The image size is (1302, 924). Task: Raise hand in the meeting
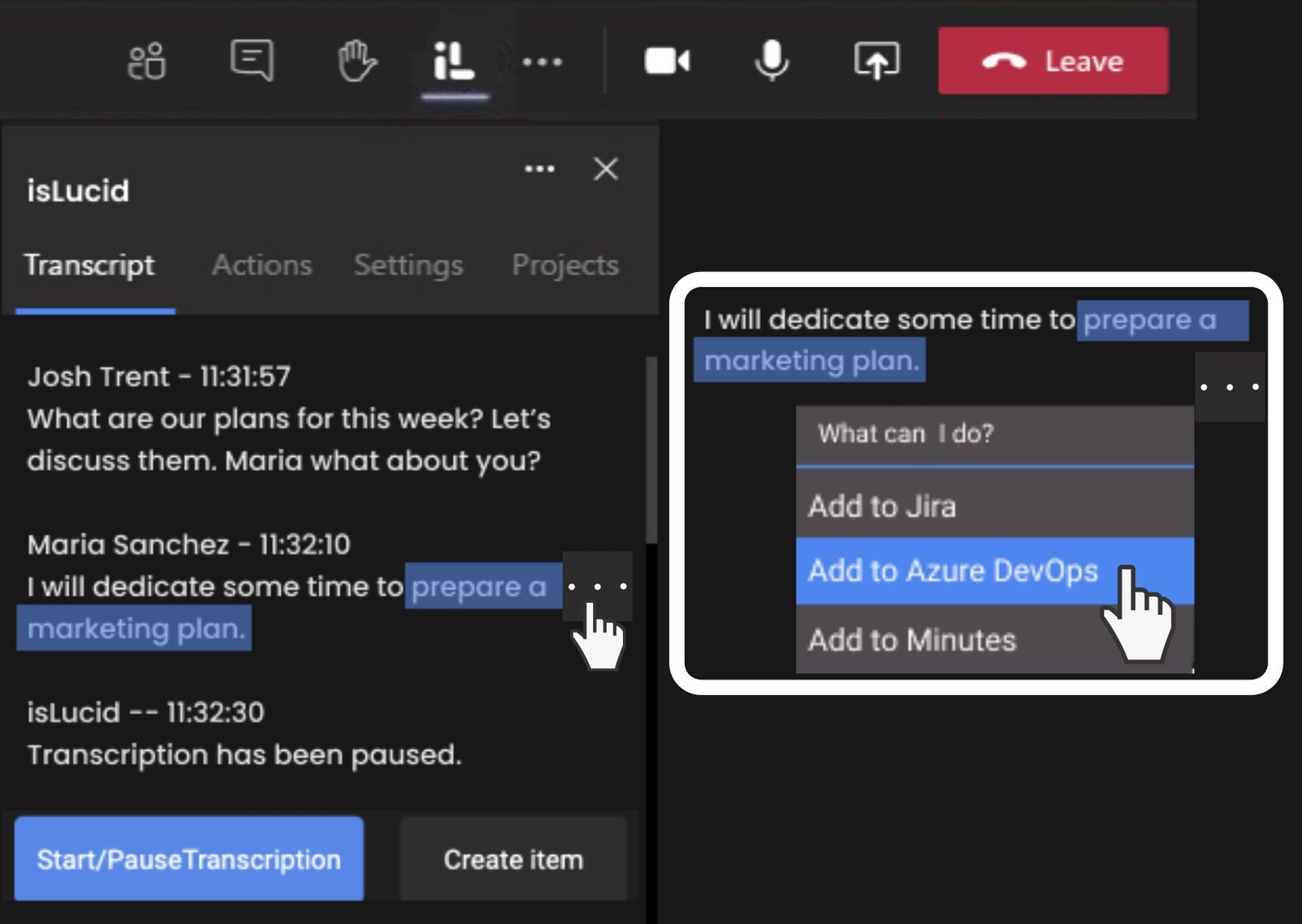pos(356,61)
